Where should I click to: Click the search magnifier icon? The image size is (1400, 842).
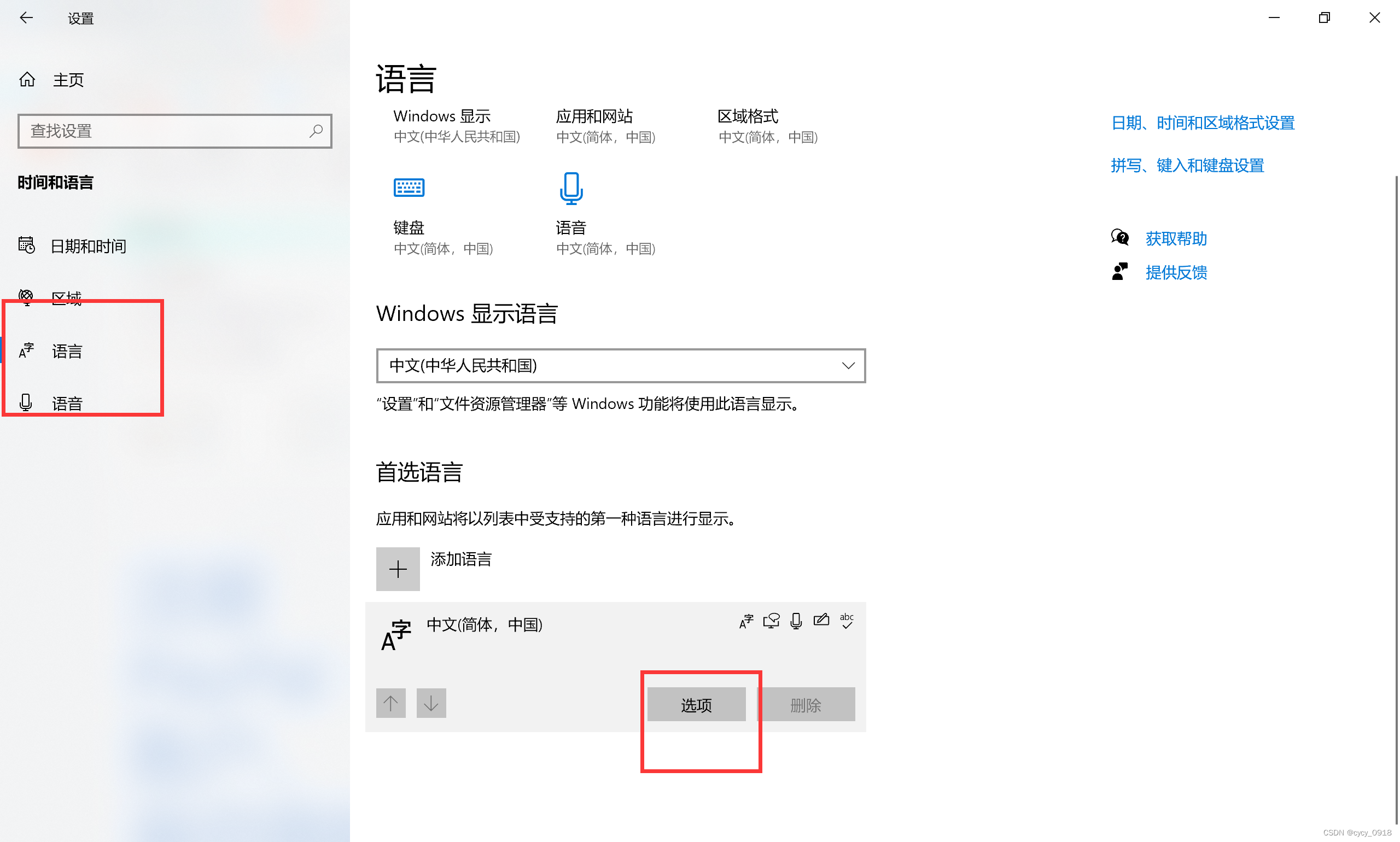point(316,131)
